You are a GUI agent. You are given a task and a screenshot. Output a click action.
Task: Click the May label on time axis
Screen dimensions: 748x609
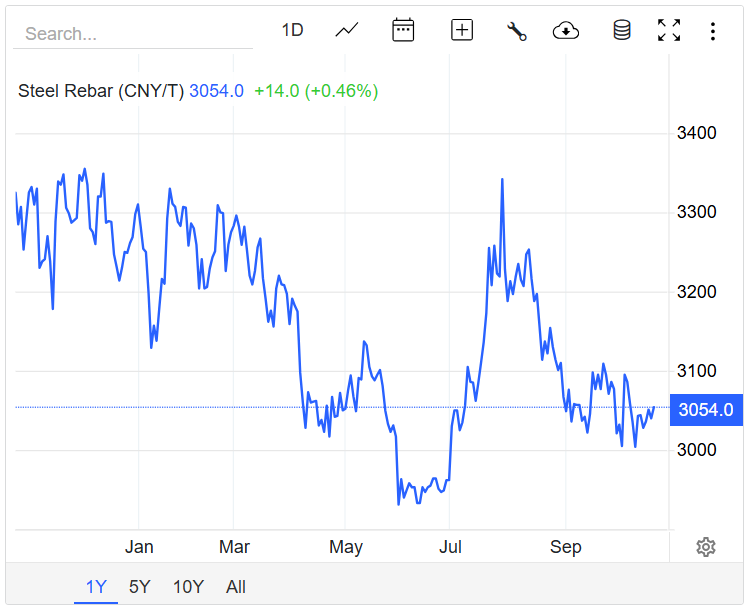(345, 547)
